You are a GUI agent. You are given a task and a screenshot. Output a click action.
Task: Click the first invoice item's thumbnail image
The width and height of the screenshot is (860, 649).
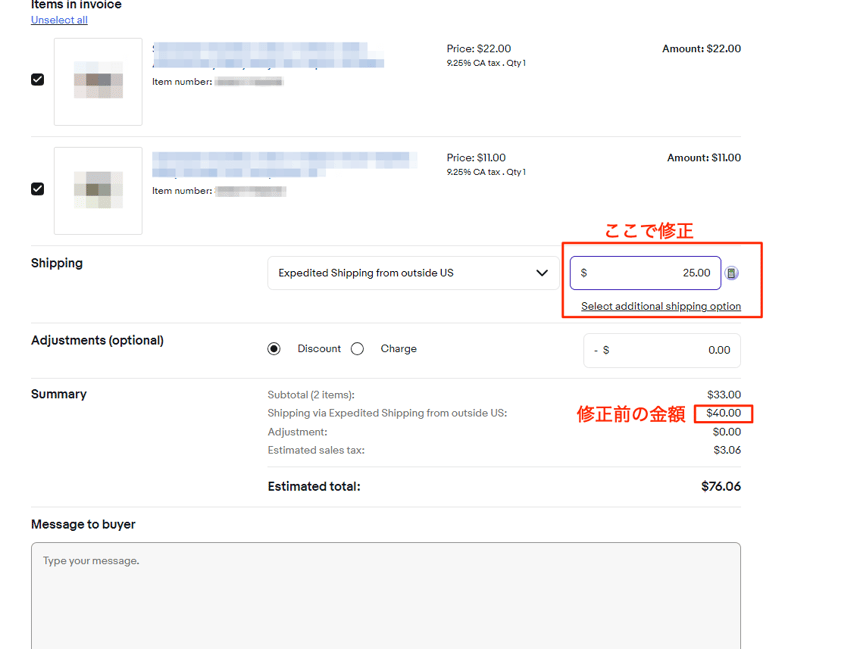98,82
